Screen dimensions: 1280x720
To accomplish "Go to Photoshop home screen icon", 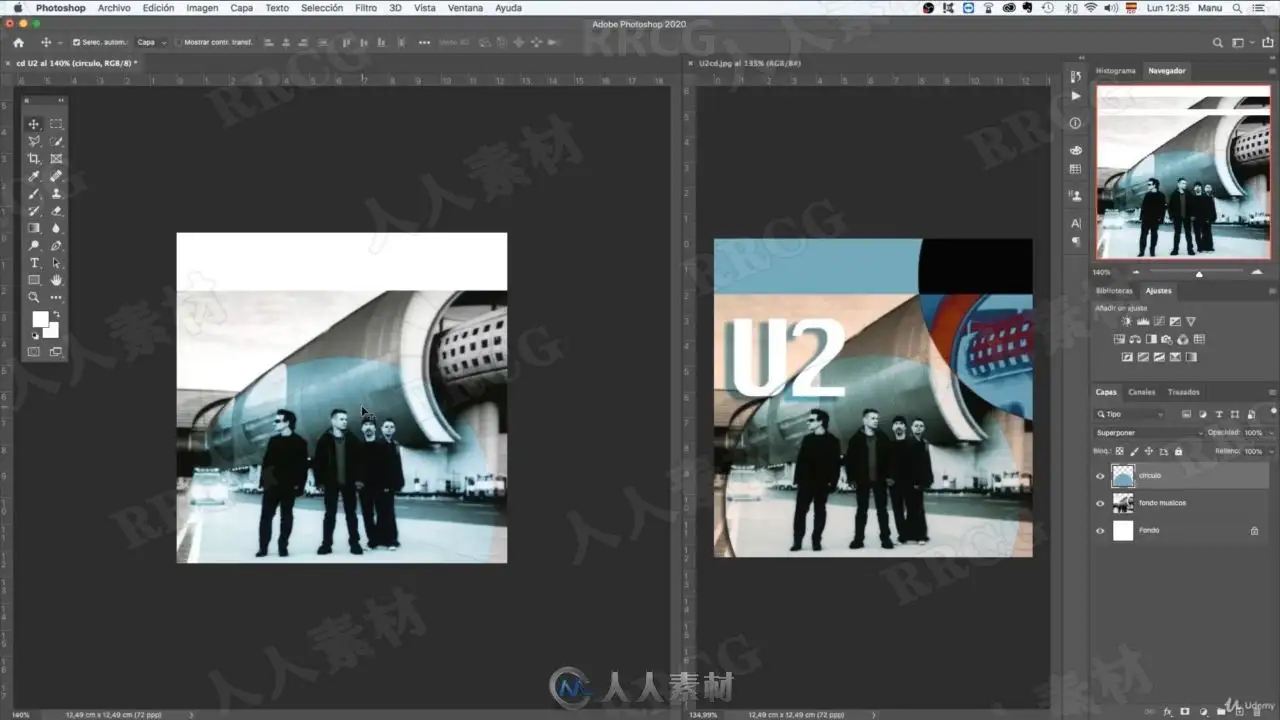I will (18, 43).
